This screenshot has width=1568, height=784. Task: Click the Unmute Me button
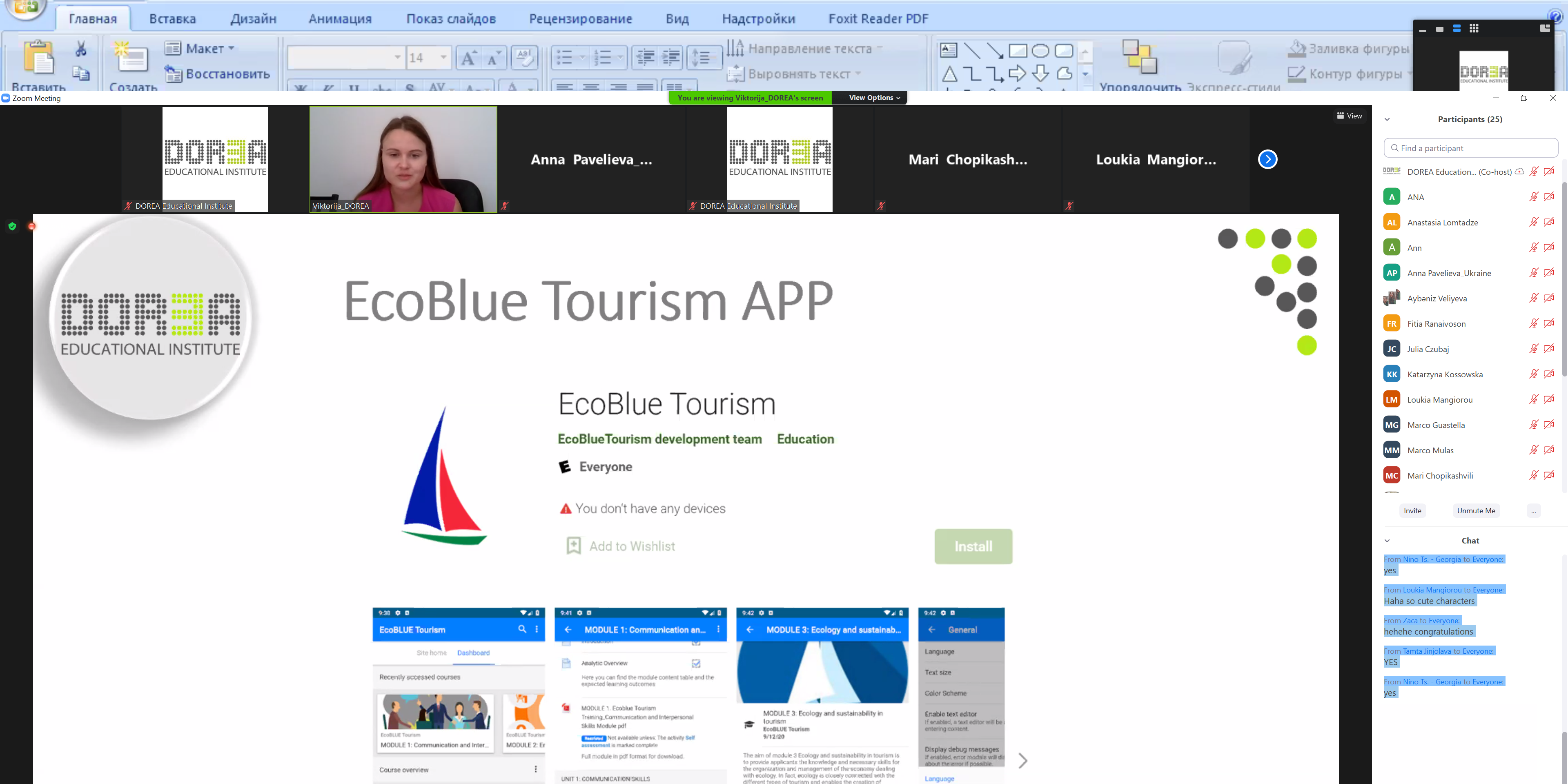[1476, 510]
